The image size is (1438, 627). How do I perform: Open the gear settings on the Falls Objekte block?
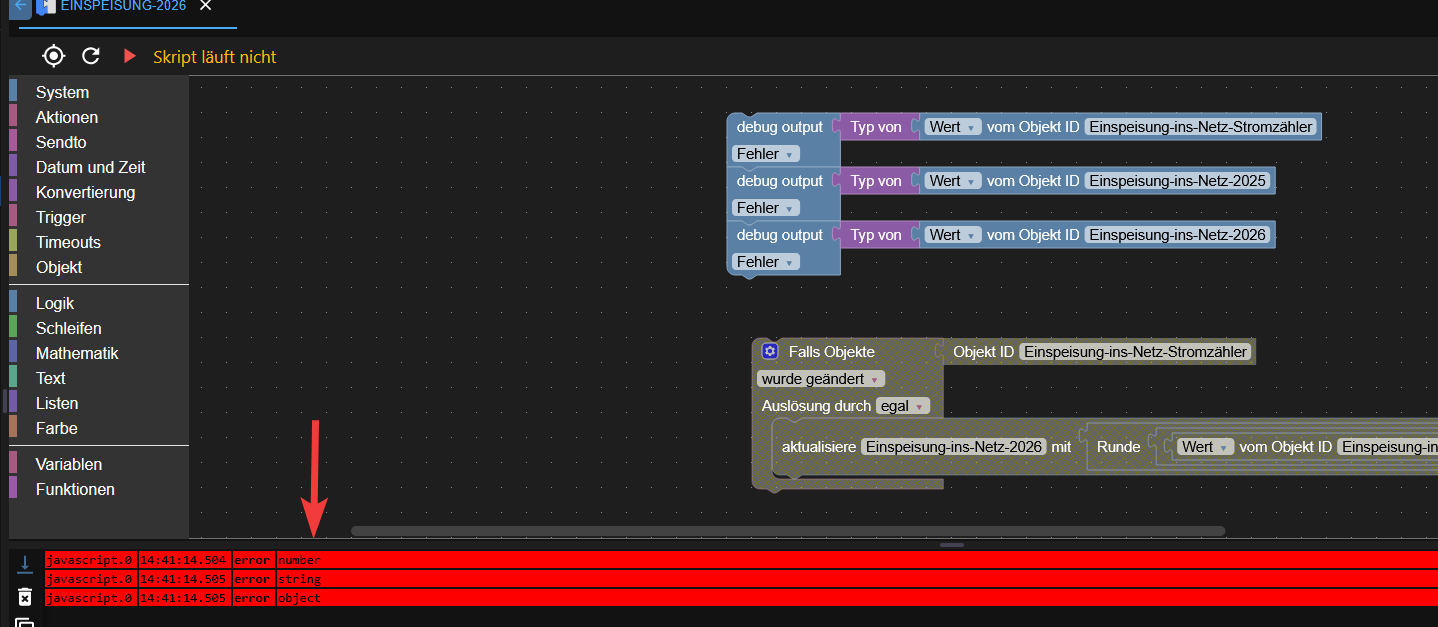click(769, 351)
